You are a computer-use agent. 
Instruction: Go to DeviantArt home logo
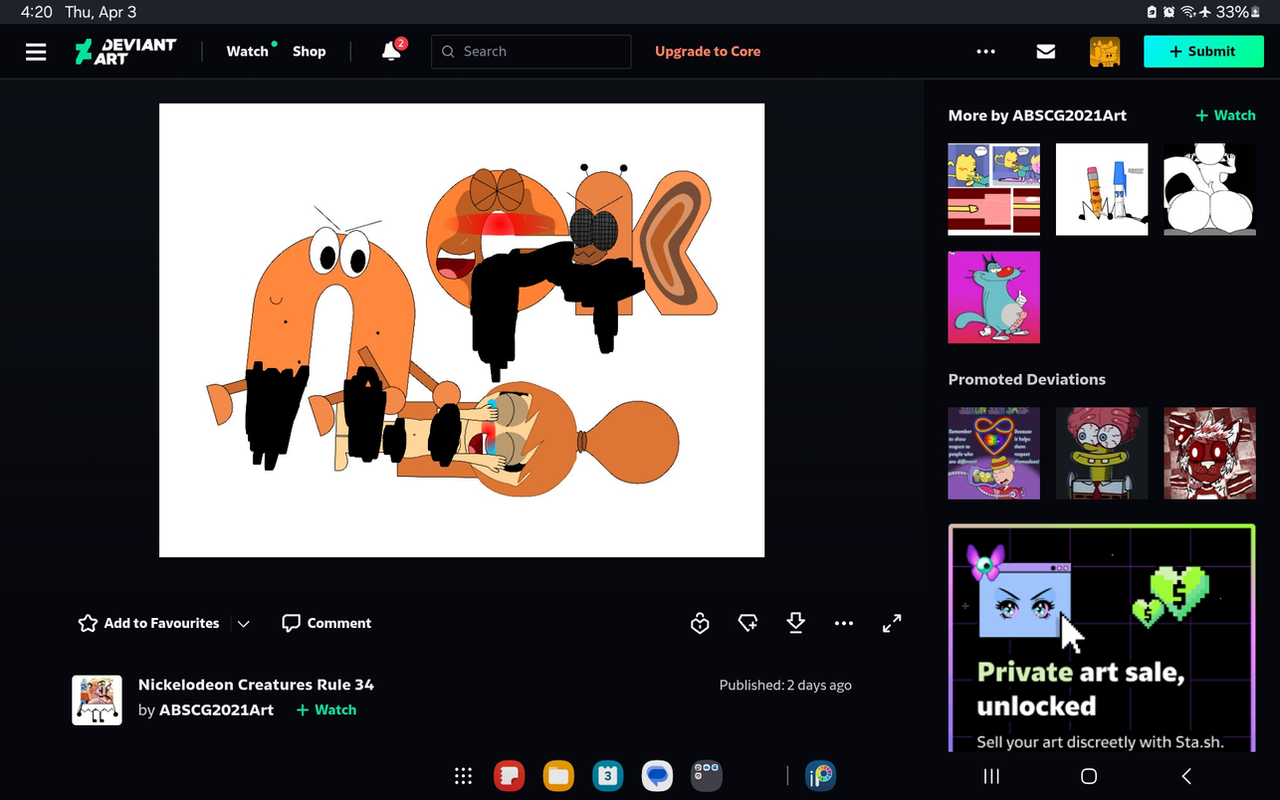pos(126,52)
